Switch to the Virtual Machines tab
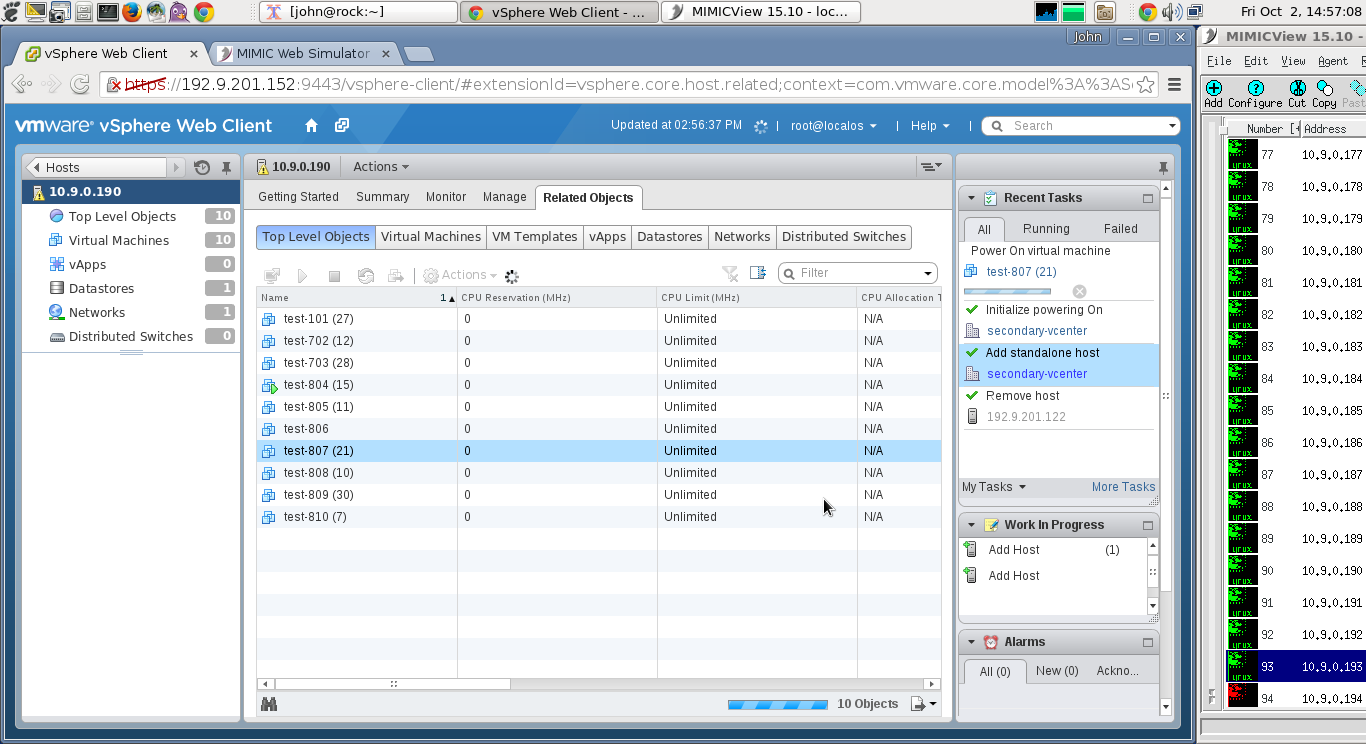 [x=431, y=237]
